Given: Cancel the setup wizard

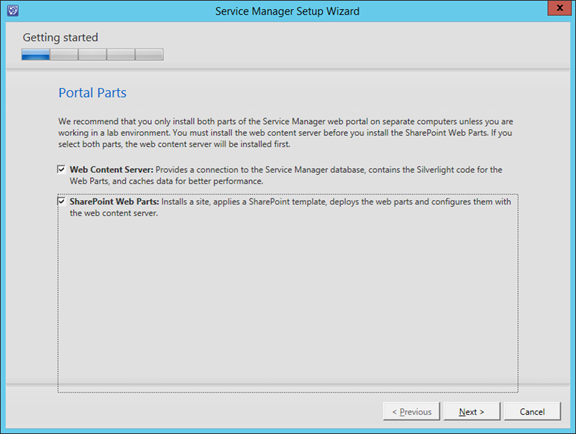Looking at the screenshot, I should 532,412.
